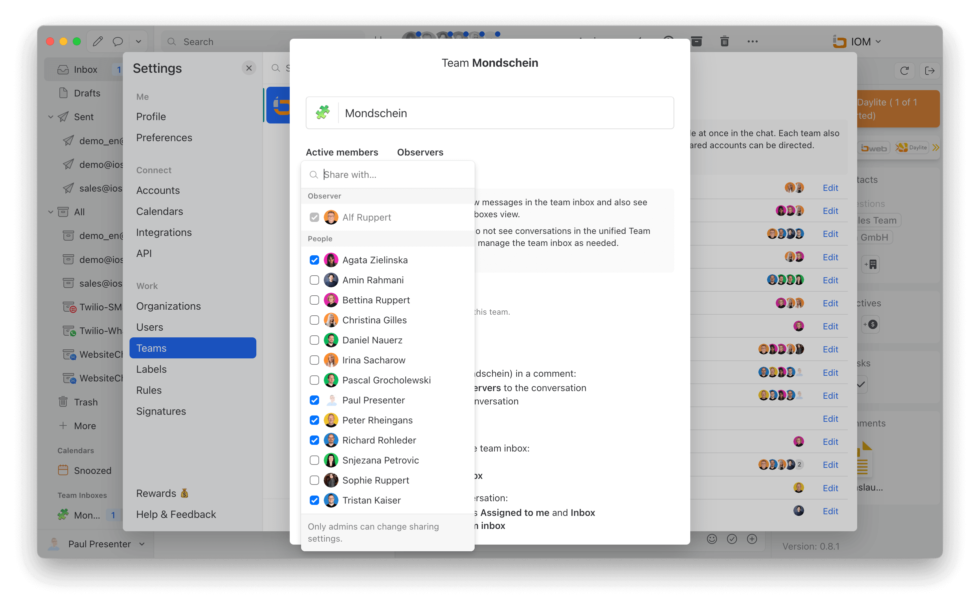Viewport: 980px width, 607px height.
Task: Click the compose pencil icon in toolbar
Action: coord(98,41)
